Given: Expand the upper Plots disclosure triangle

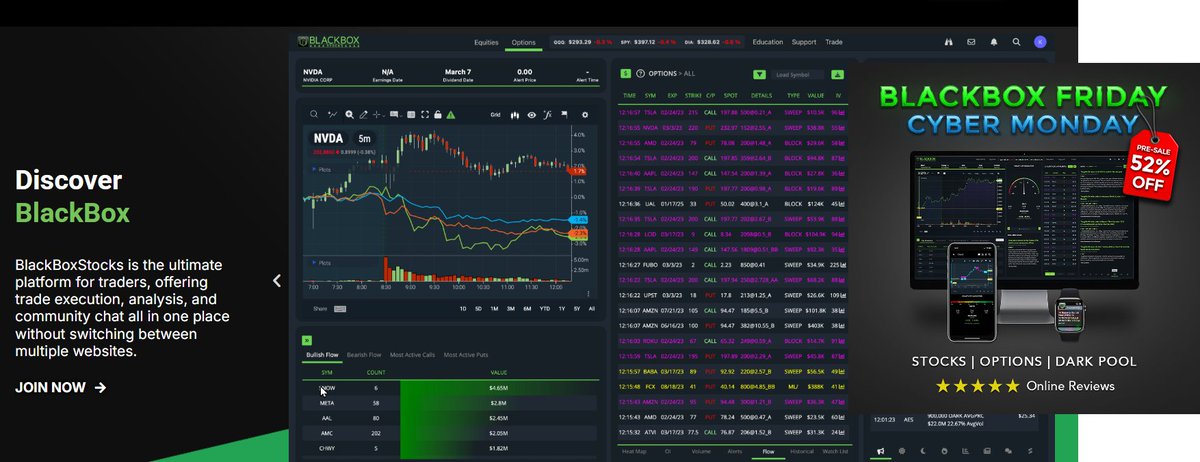Looking at the screenshot, I should (313, 170).
